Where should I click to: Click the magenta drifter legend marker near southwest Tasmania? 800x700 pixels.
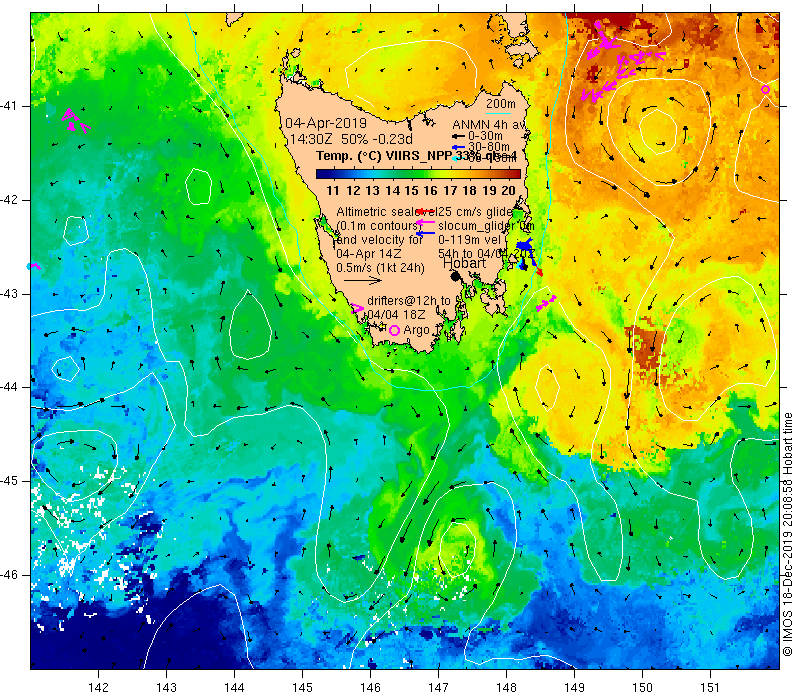click(x=357, y=309)
